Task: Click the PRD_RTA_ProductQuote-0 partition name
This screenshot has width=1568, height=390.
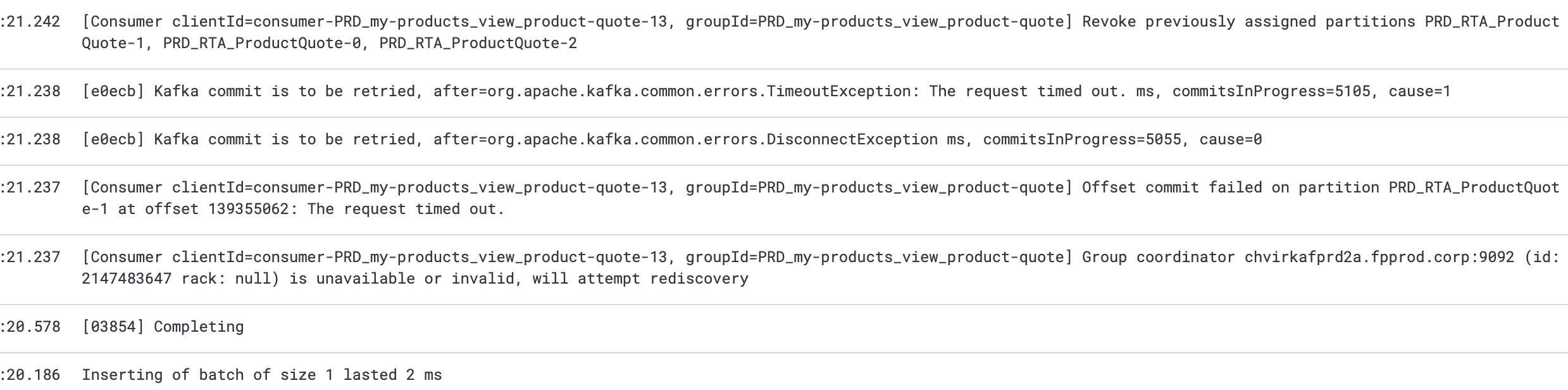Action: [262, 44]
